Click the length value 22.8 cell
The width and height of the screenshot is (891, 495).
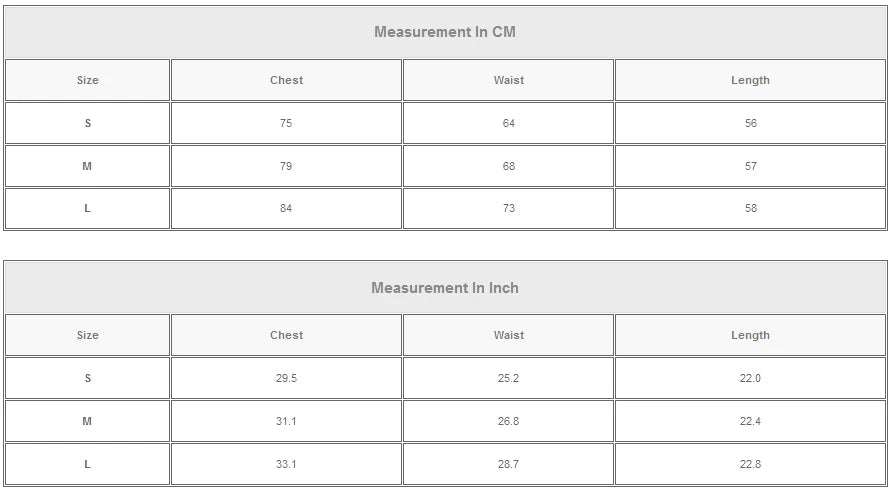[750, 465]
